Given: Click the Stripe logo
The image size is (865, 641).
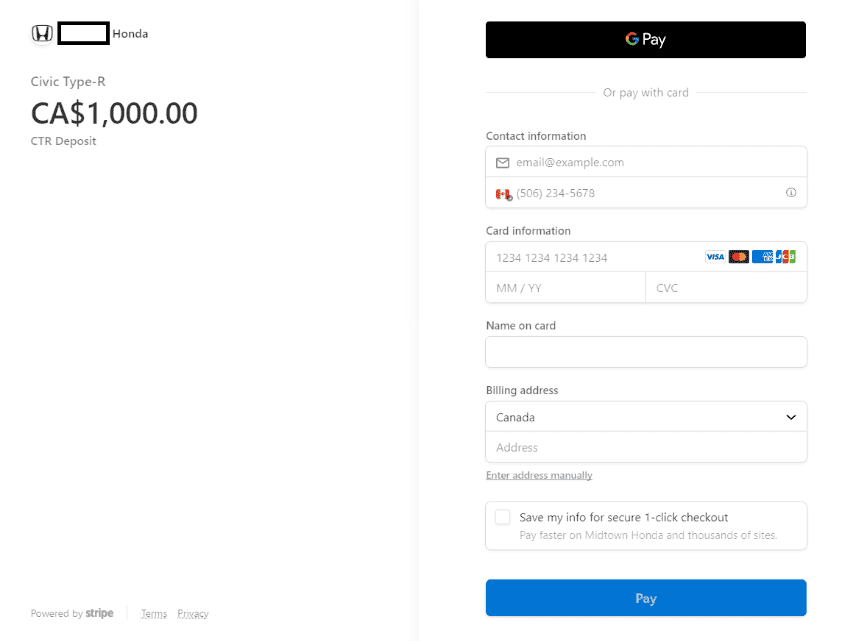Looking at the screenshot, I should pos(99,613).
